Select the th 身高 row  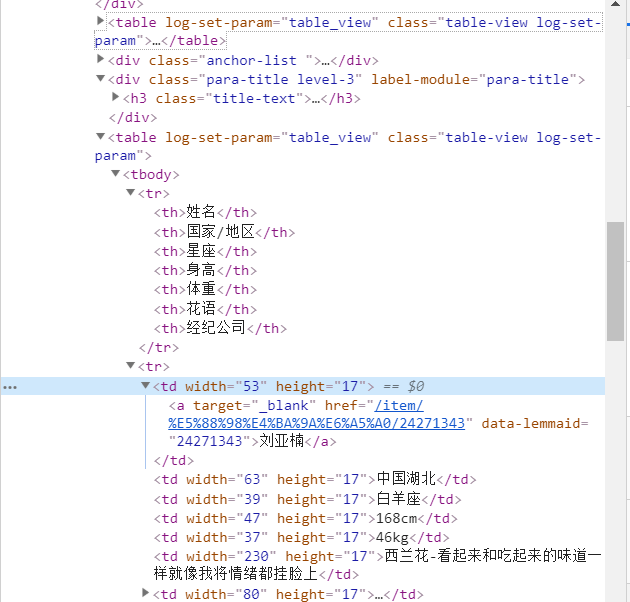[x=205, y=270]
